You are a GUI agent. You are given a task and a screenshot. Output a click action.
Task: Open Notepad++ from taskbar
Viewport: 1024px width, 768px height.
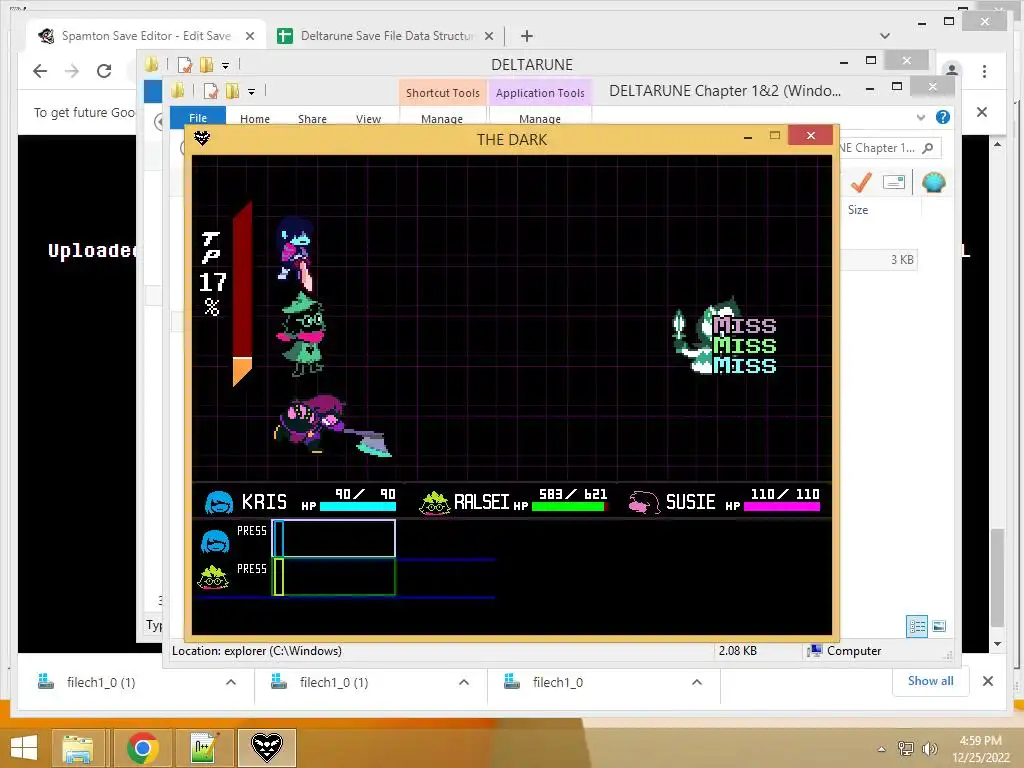pyautogui.click(x=203, y=748)
